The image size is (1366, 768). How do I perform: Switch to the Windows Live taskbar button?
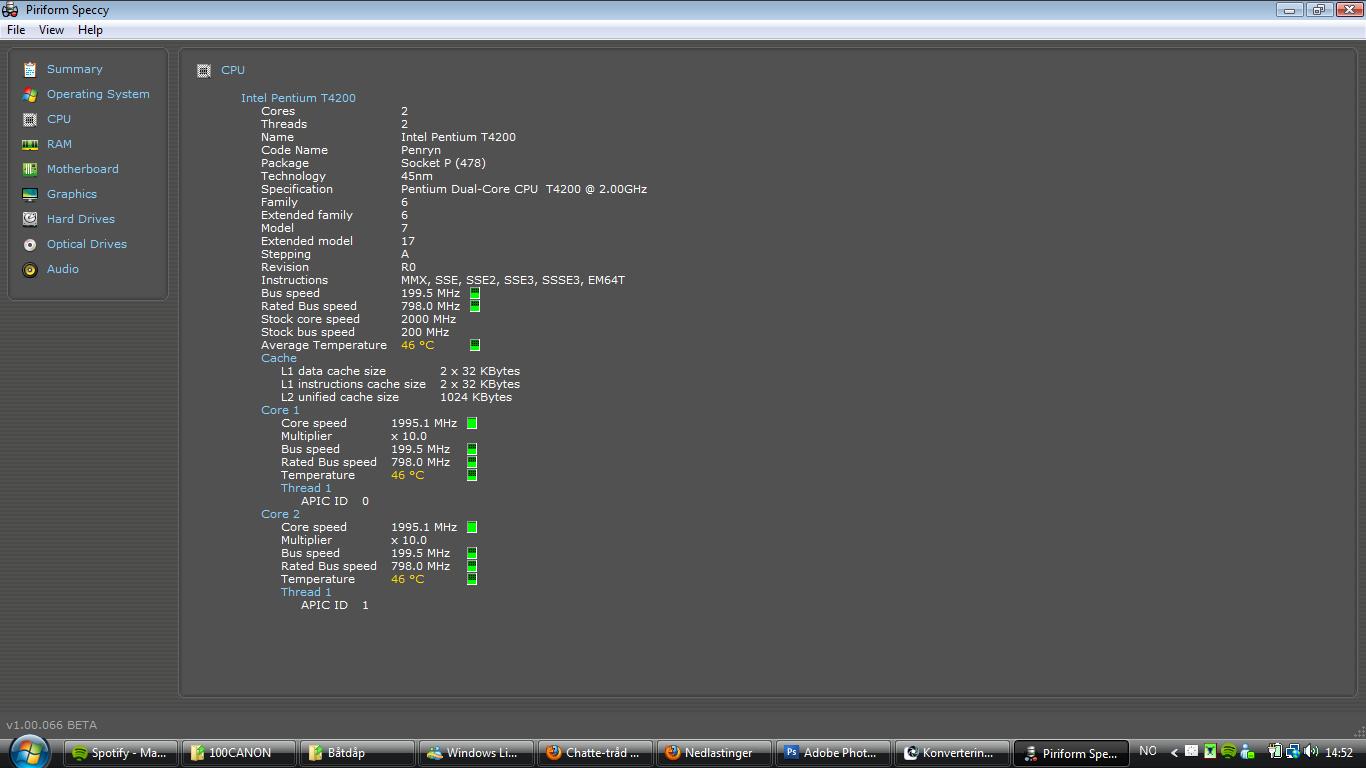[x=478, y=753]
